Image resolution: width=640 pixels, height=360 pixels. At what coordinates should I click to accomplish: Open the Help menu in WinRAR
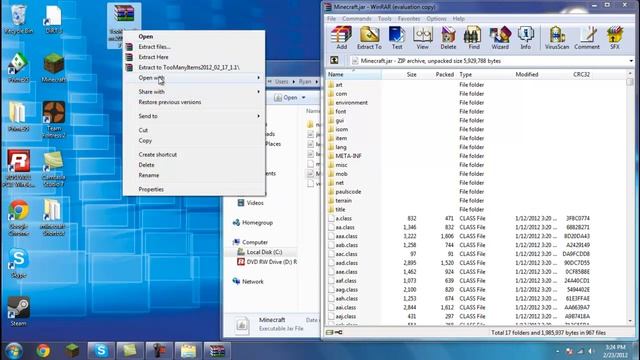pos(458,19)
